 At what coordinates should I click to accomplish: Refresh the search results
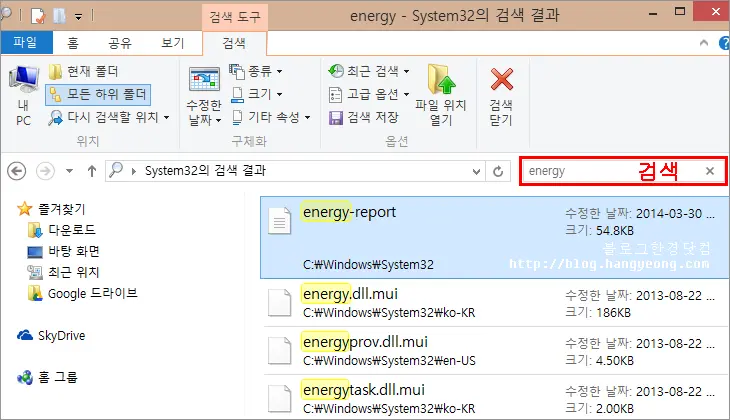pyautogui.click(x=498, y=171)
